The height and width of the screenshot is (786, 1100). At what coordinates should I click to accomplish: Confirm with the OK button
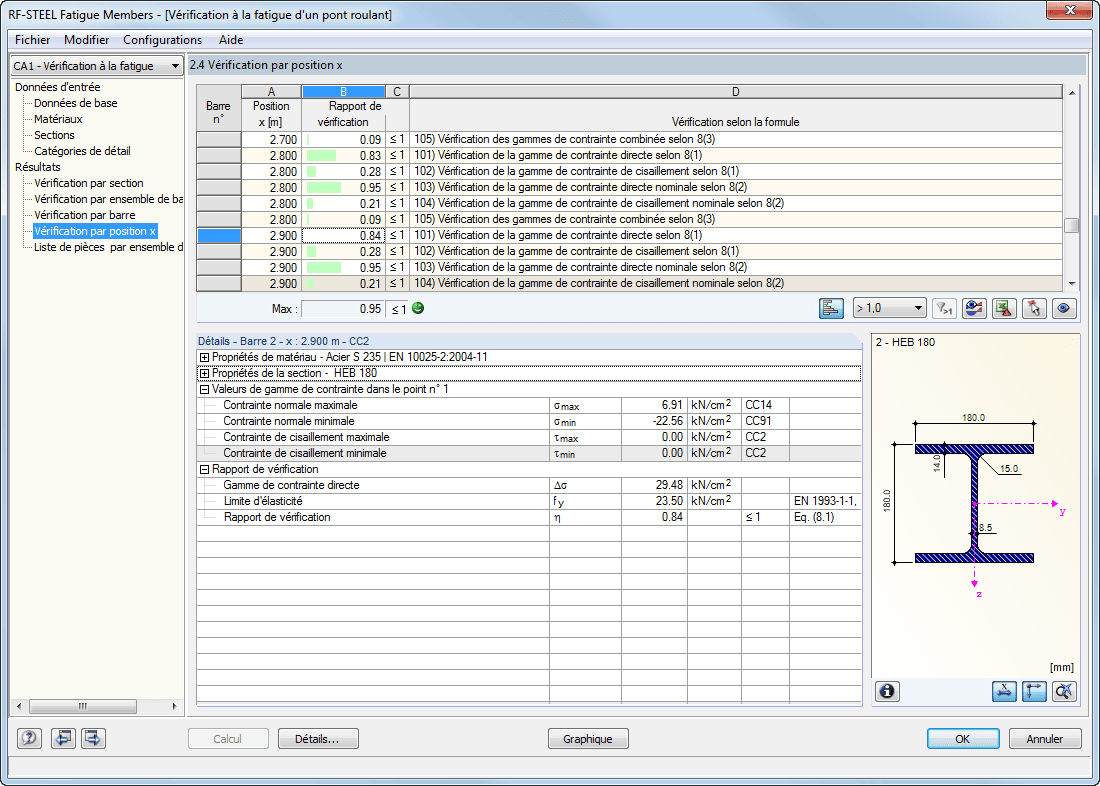(x=962, y=739)
